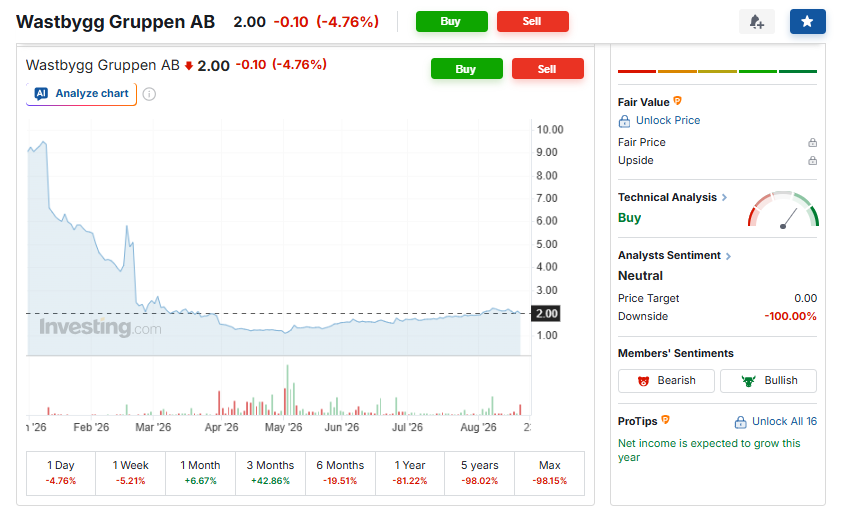Click the red bear icon
The image size is (846, 521).
(643, 381)
